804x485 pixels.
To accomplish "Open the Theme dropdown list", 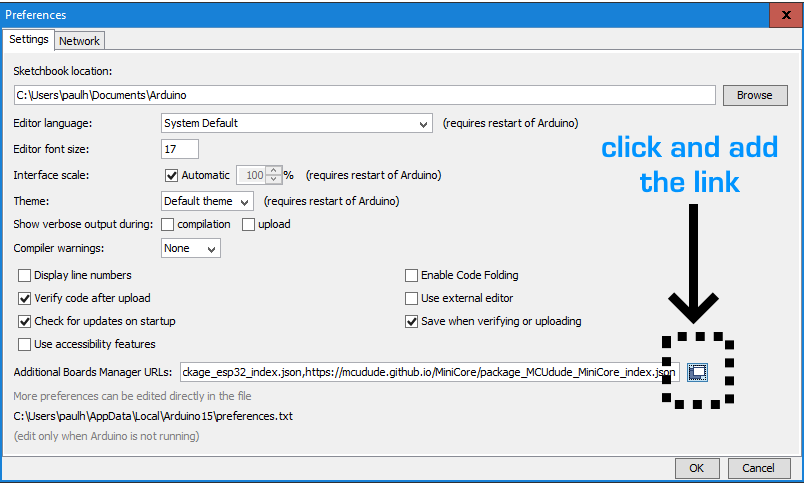I will [x=207, y=200].
